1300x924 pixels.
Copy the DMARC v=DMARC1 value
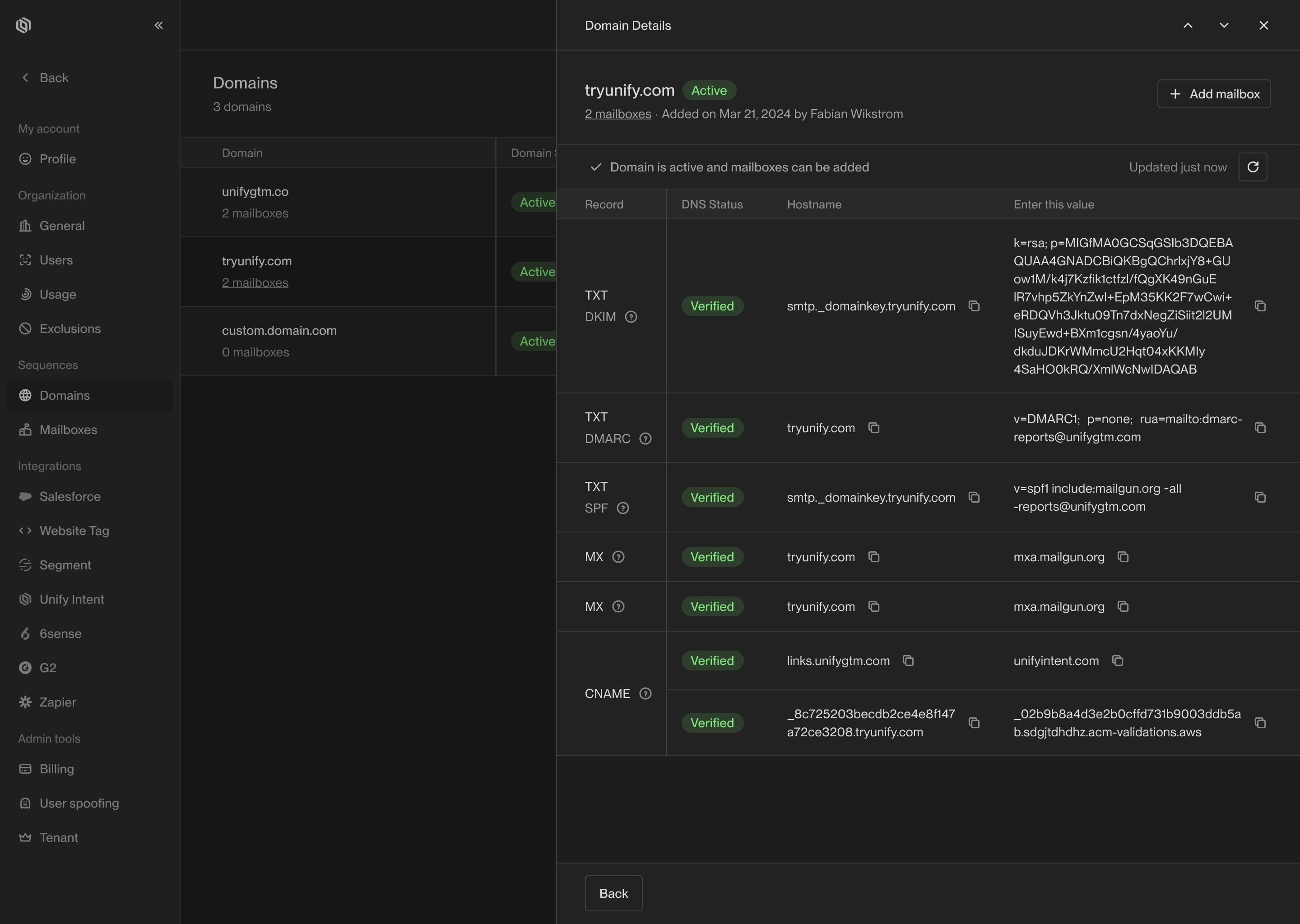coord(1260,428)
